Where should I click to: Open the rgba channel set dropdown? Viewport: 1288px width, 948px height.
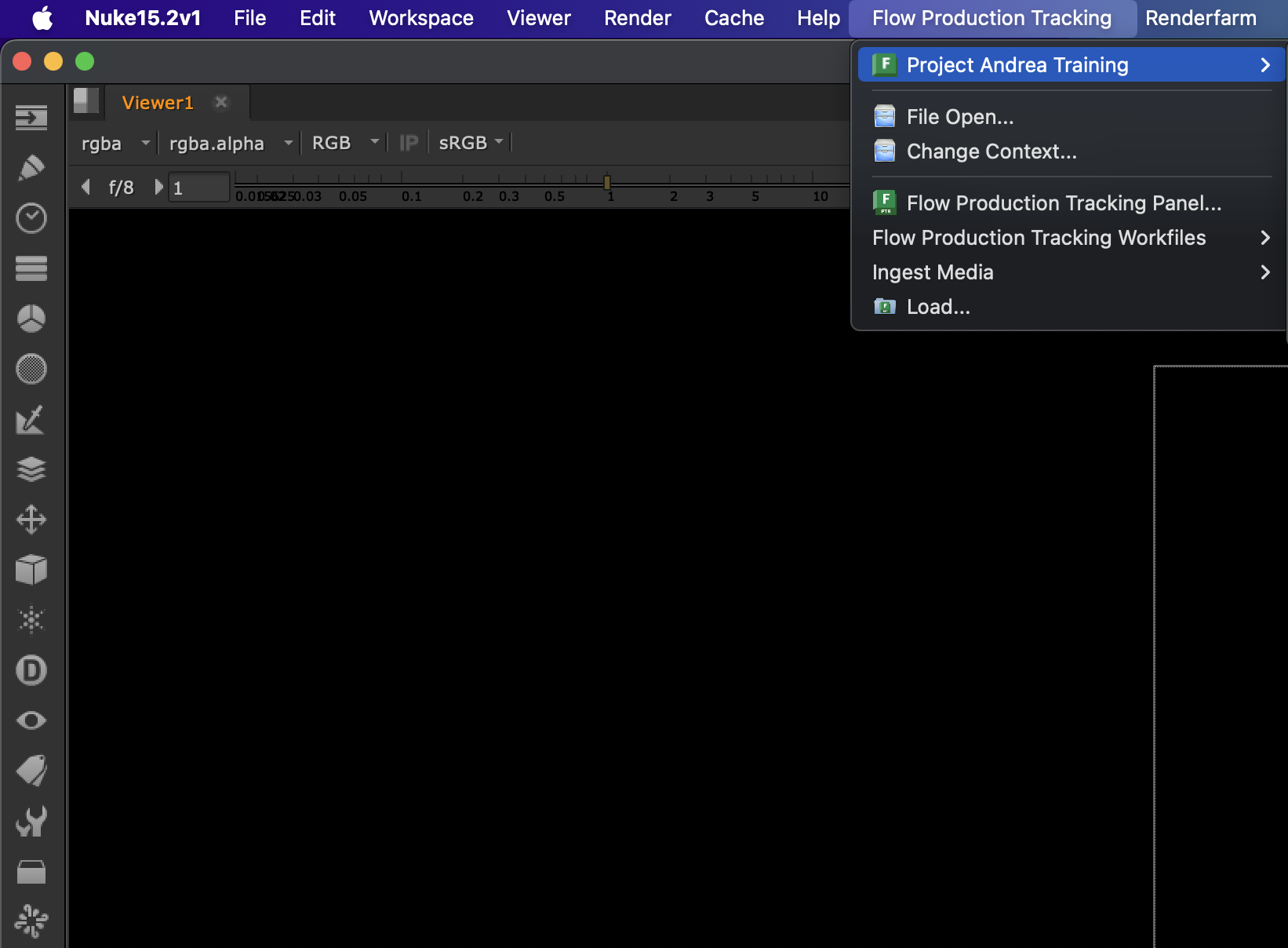[115, 143]
